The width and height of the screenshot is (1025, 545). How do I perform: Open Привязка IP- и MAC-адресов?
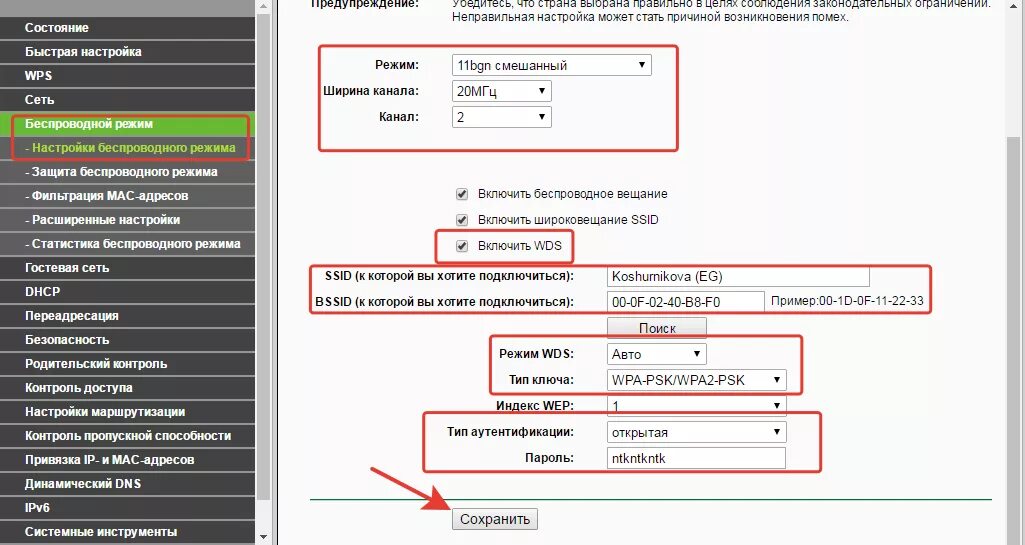127,460
